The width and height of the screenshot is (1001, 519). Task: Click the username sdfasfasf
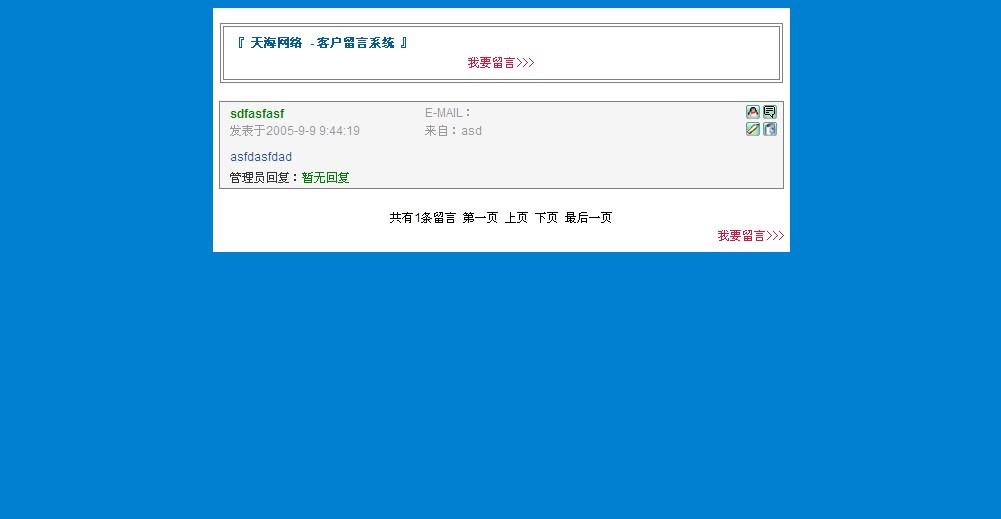coord(257,114)
